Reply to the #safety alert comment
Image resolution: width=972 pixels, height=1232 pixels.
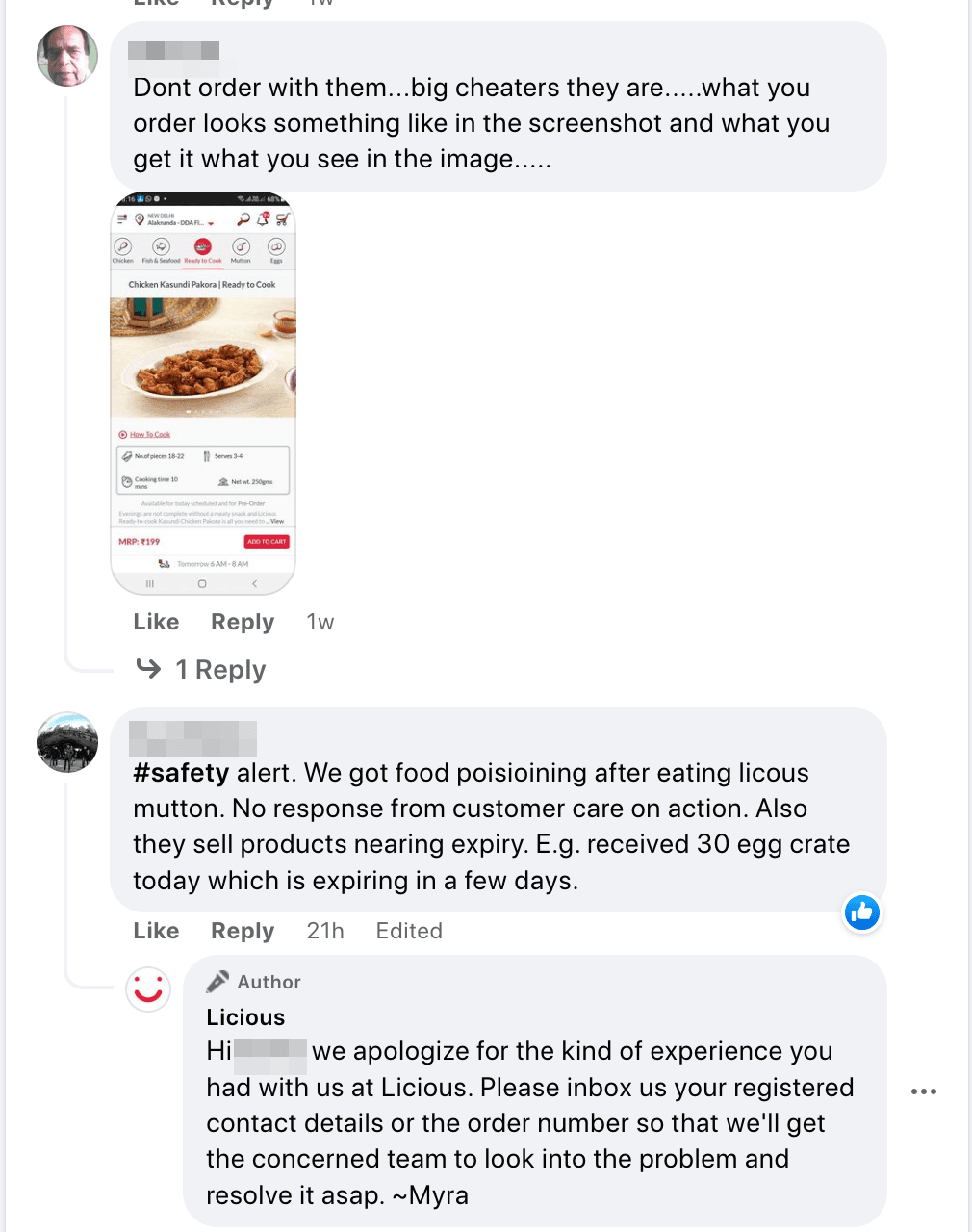coord(243,931)
